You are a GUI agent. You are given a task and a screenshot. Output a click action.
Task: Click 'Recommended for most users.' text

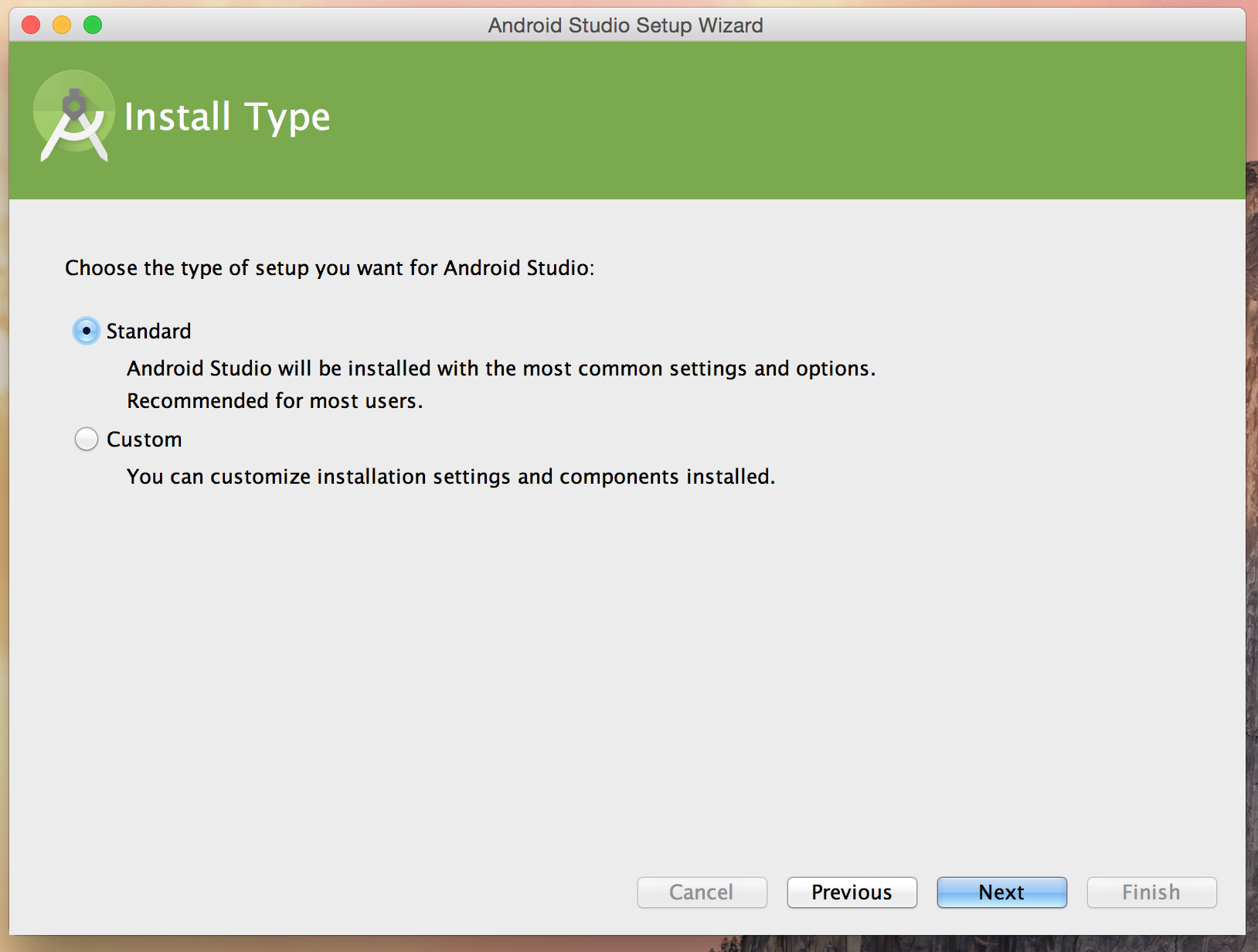click(x=275, y=400)
